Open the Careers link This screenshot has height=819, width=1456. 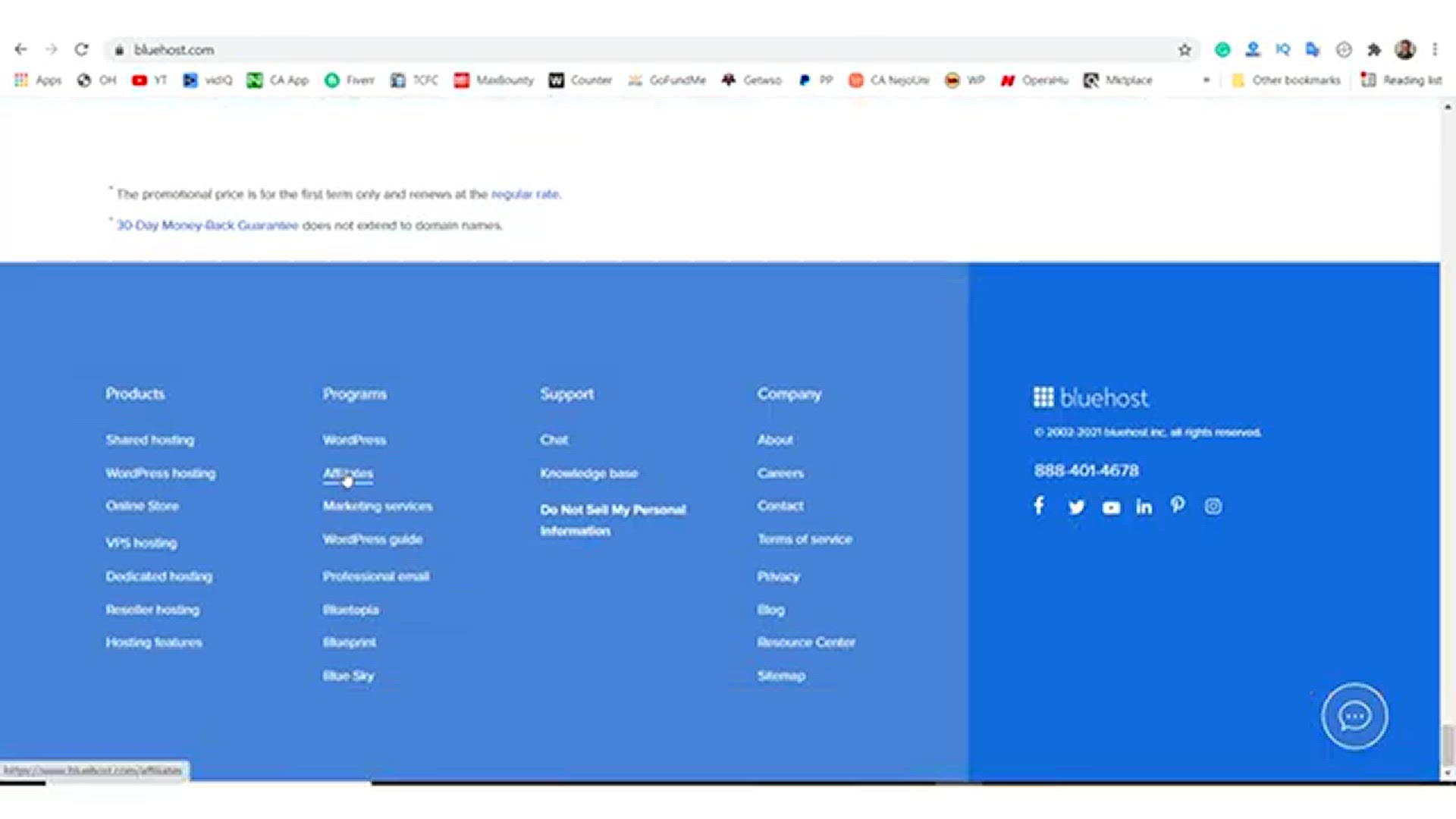click(780, 473)
